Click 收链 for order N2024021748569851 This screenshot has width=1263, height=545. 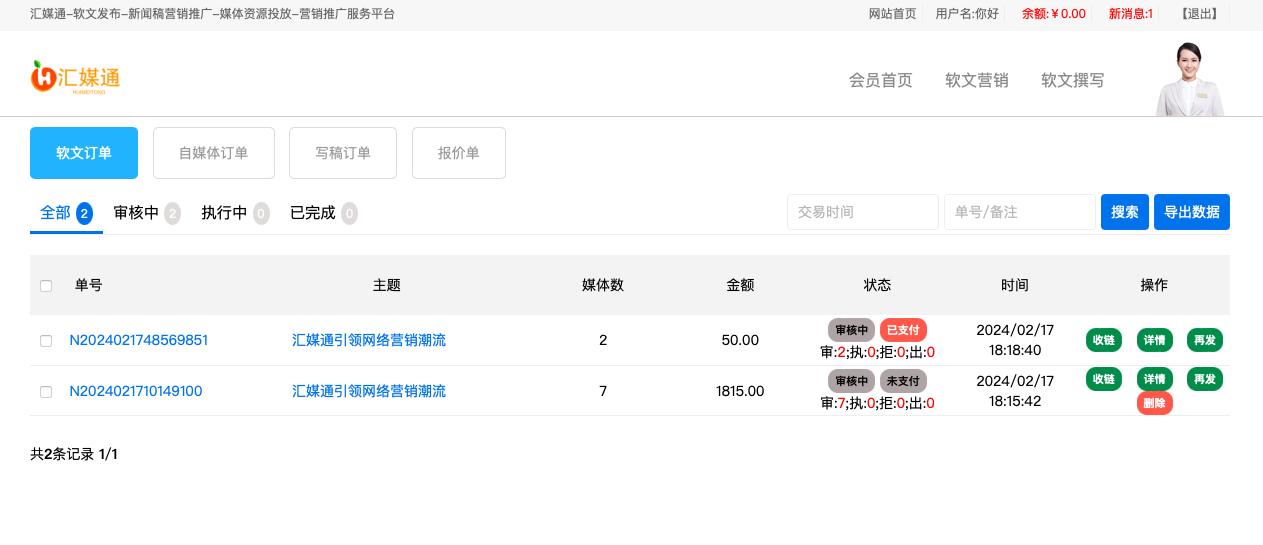(x=1104, y=340)
